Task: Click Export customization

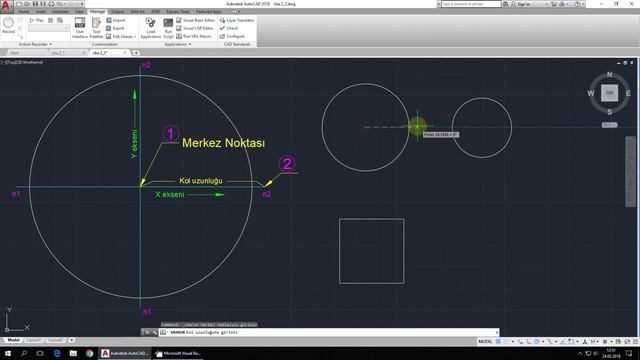Action: pos(115,28)
